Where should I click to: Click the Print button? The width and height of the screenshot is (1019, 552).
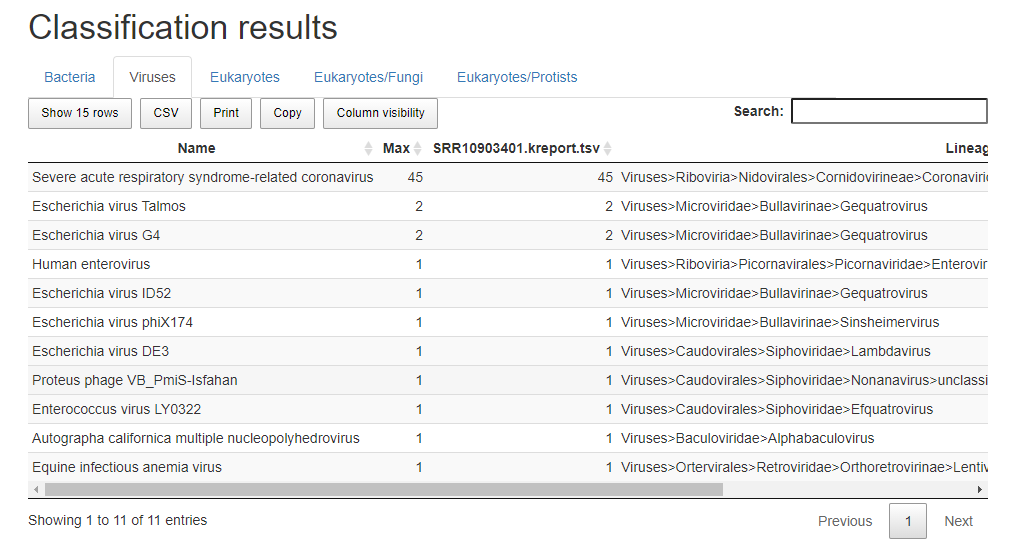pos(226,113)
